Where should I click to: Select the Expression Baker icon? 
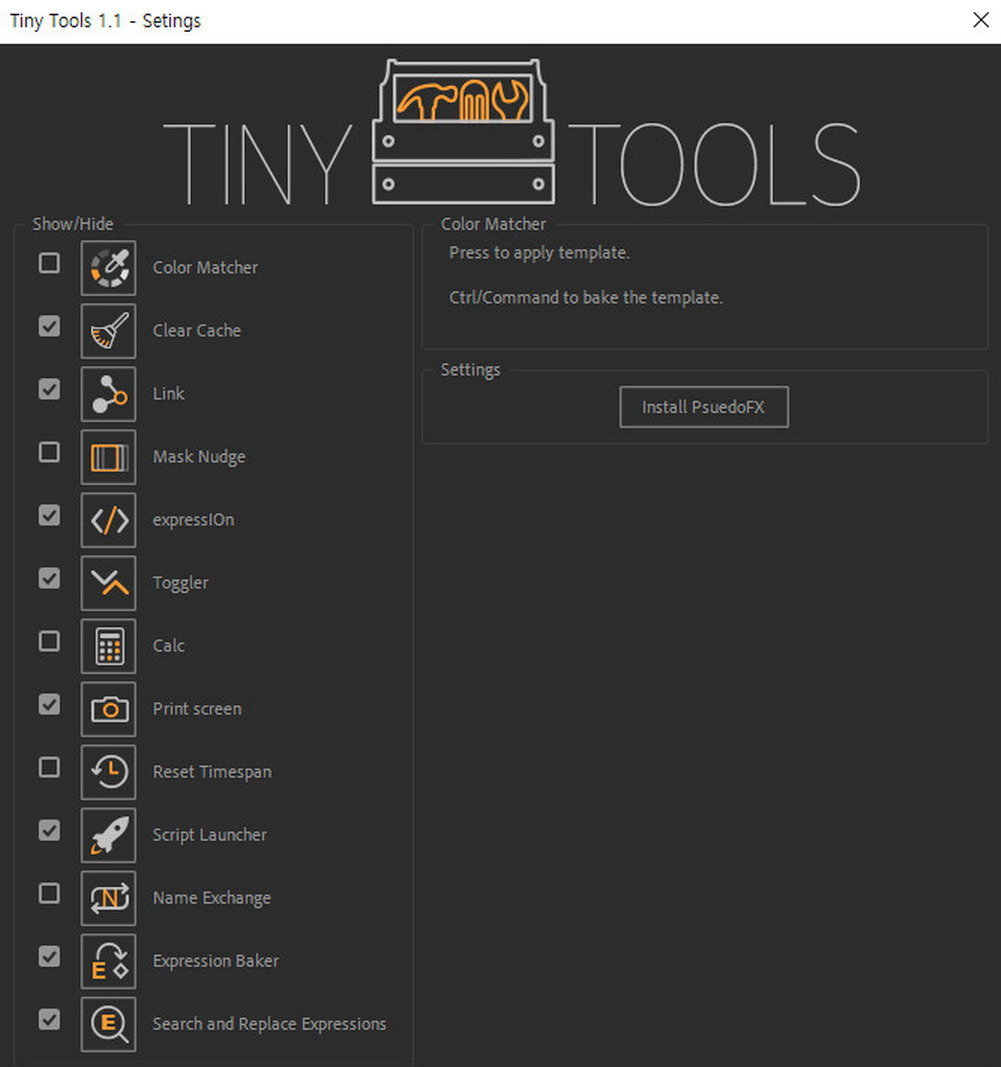pyautogui.click(x=108, y=961)
